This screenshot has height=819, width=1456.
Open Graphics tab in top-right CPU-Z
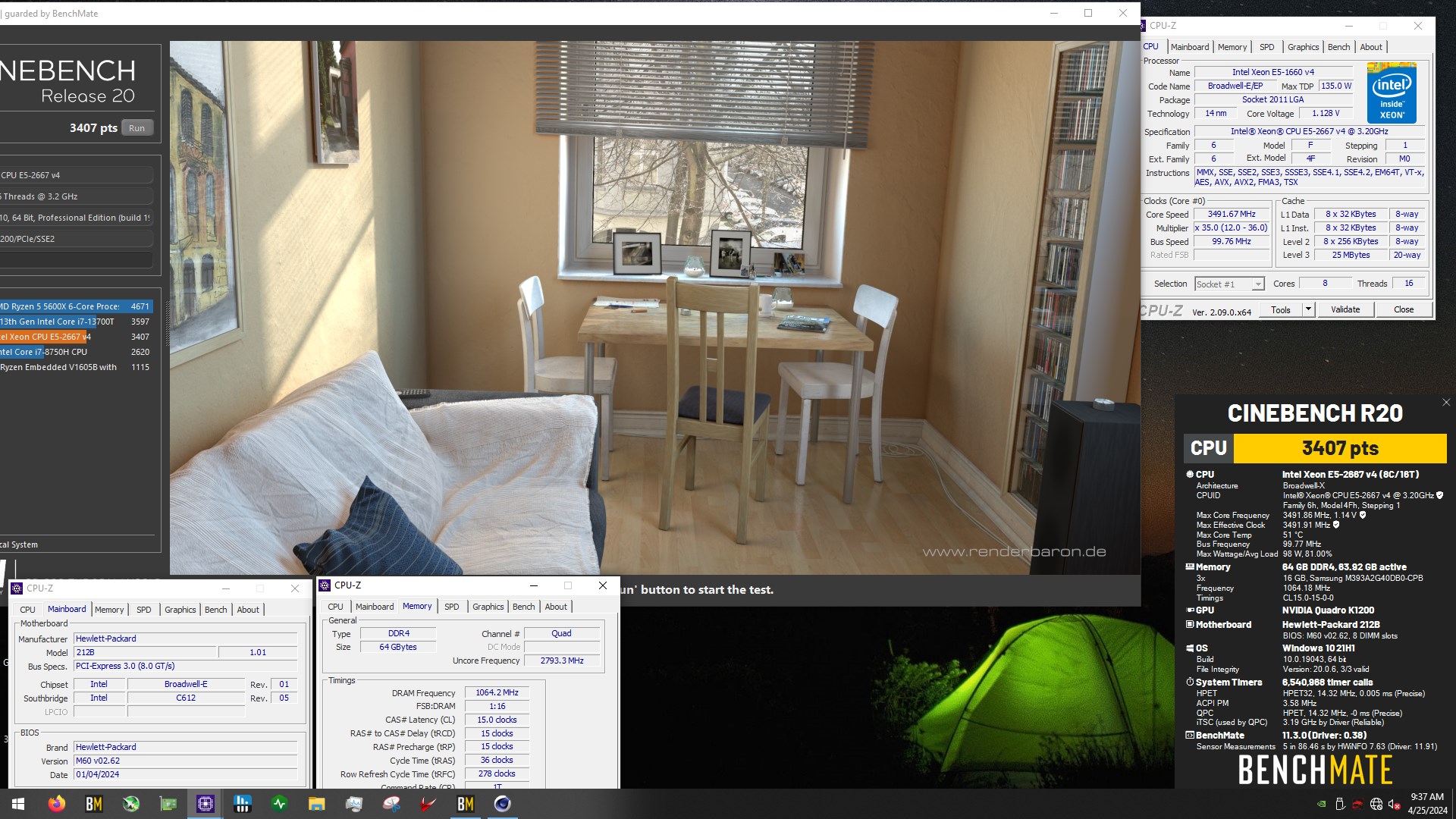coord(1303,47)
